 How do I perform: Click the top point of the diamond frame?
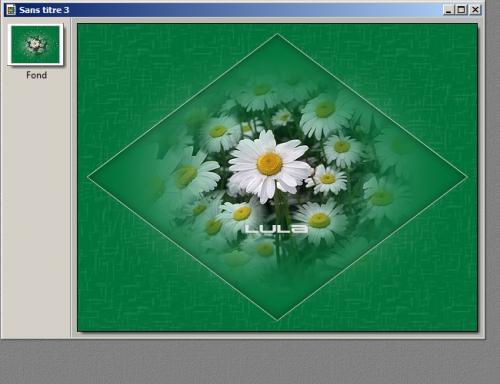coord(277,34)
